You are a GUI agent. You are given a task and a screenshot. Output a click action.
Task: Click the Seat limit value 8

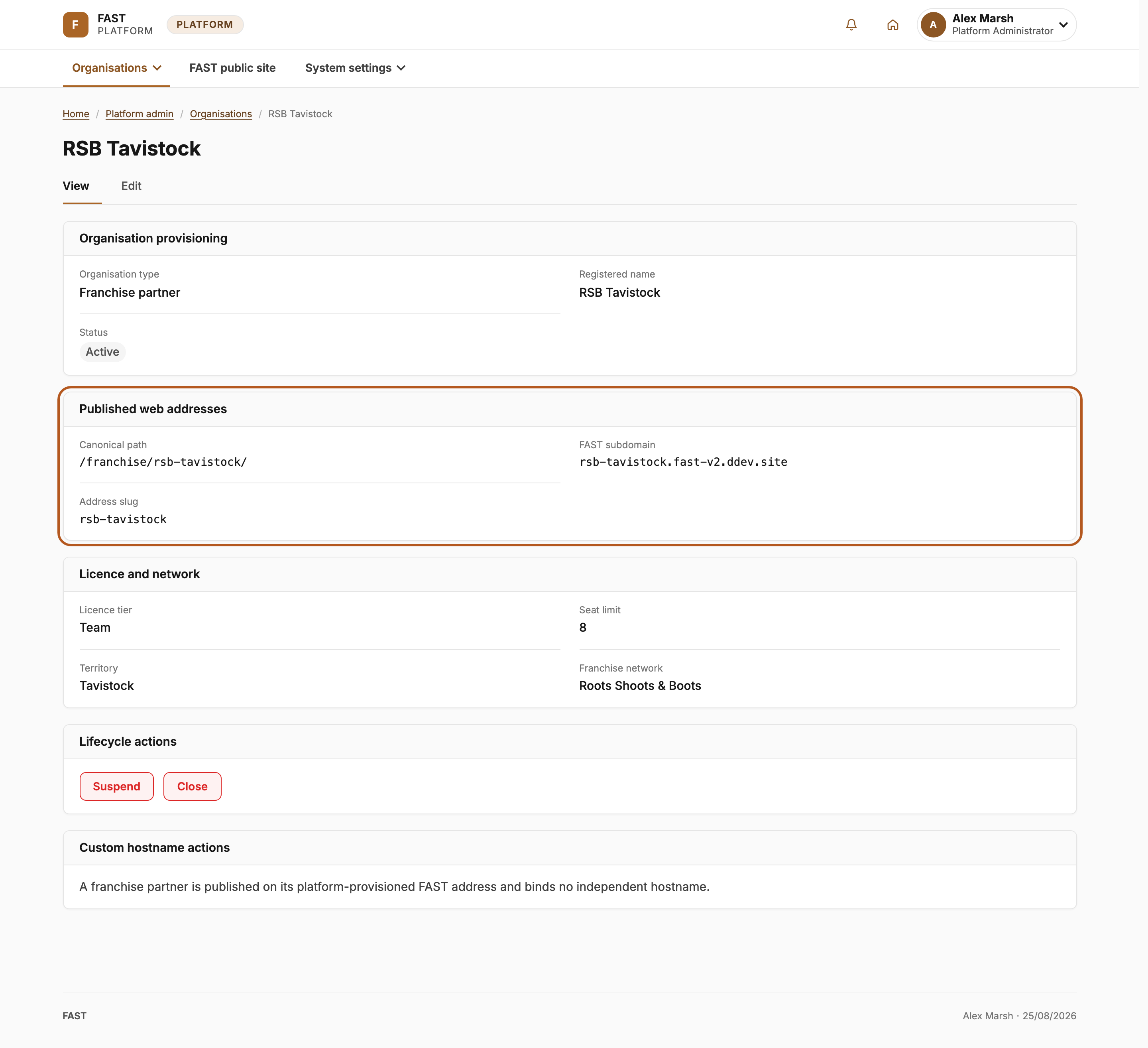point(582,627)
